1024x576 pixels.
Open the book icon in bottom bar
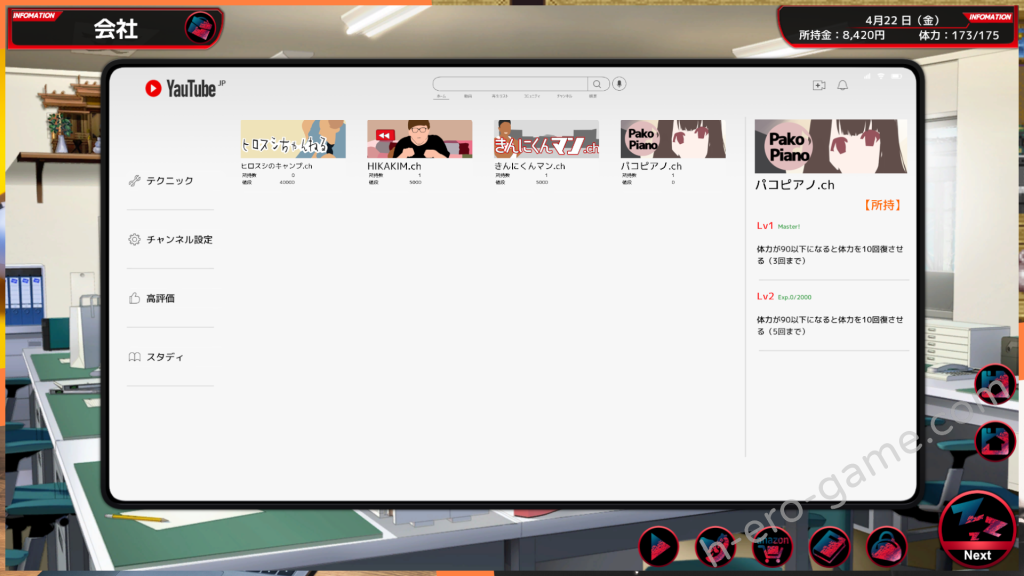coord(829,546)
